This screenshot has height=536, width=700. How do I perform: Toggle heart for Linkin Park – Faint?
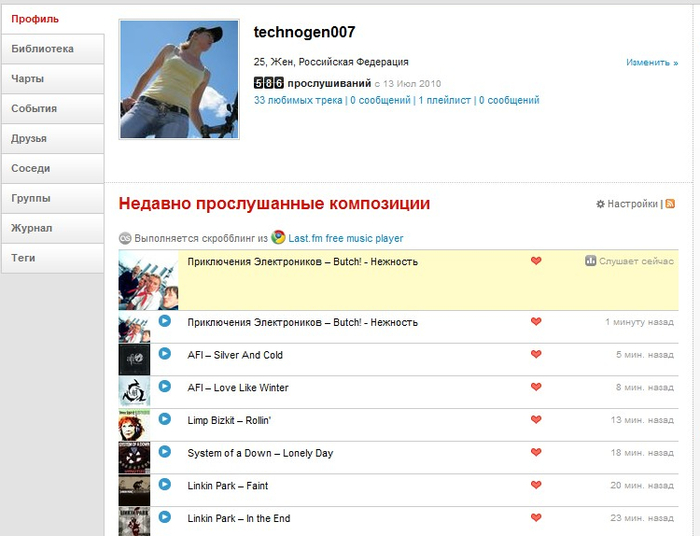(536, 485)
